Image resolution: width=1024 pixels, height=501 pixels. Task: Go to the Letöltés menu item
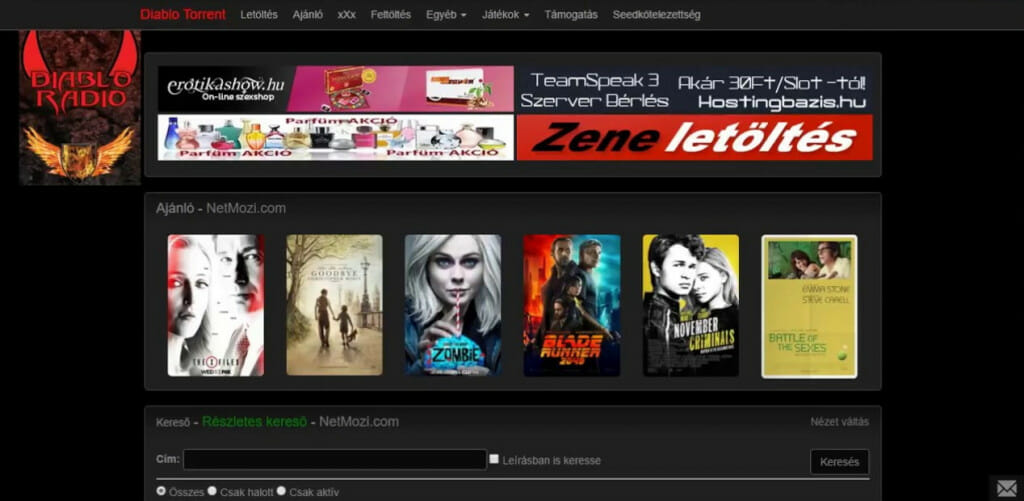259,14
